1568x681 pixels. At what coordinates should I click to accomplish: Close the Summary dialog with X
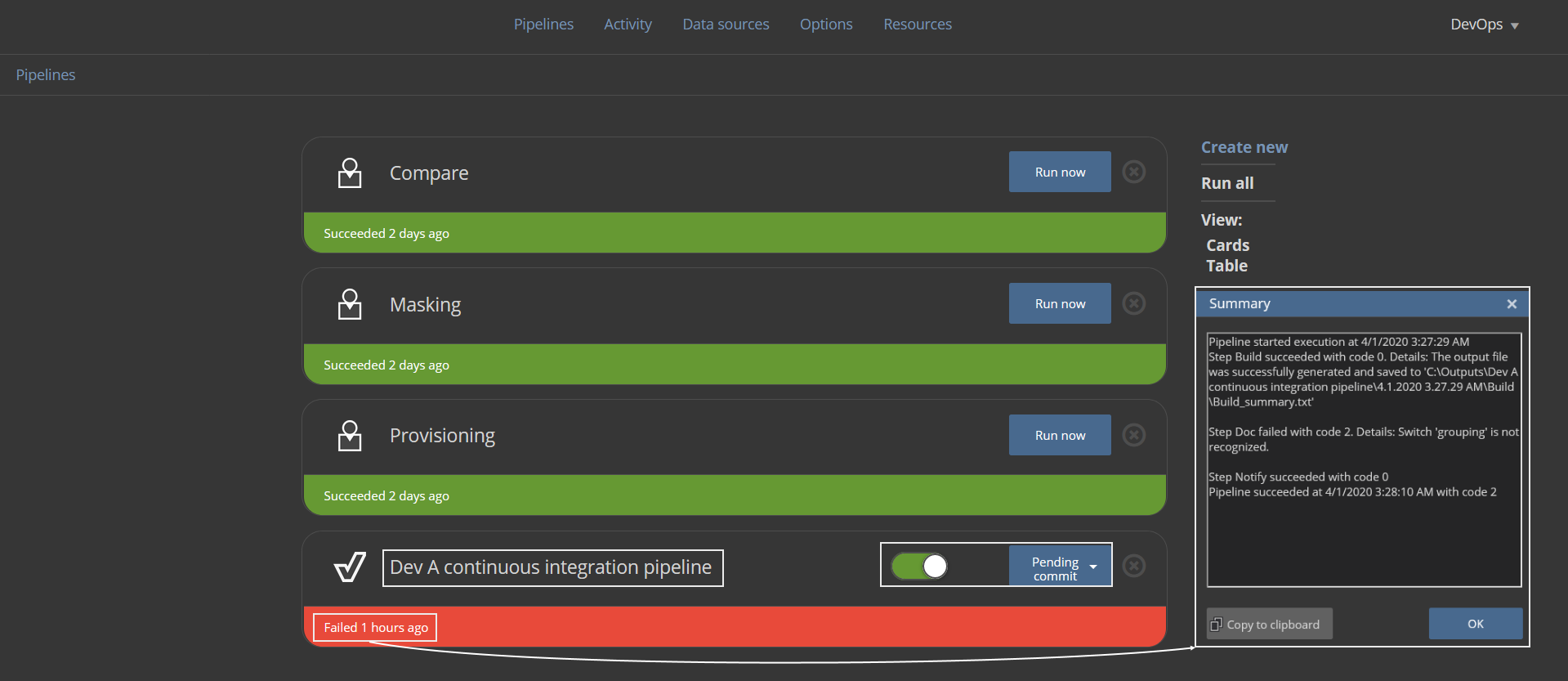point(1512,304)
